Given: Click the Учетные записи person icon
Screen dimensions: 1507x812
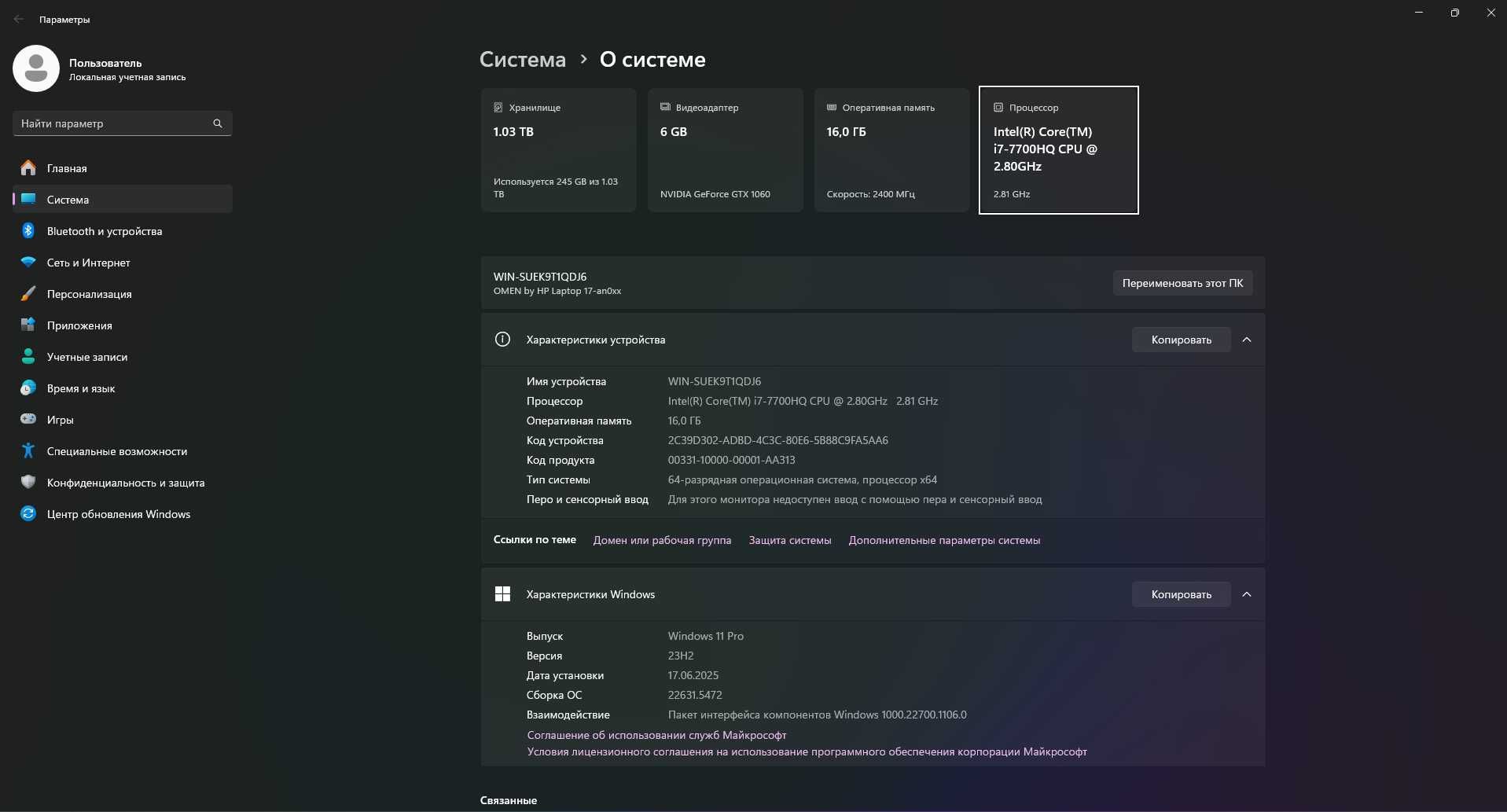Looking at the screenshot, I should pyautogui.click(x=28, y=356).
